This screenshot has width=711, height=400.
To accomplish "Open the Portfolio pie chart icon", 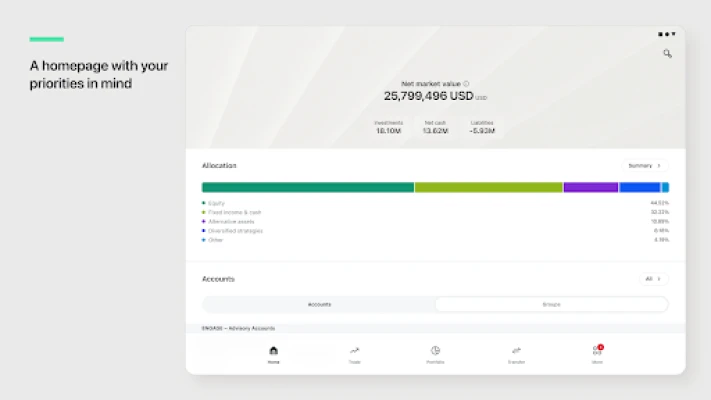I will point(435,352).
